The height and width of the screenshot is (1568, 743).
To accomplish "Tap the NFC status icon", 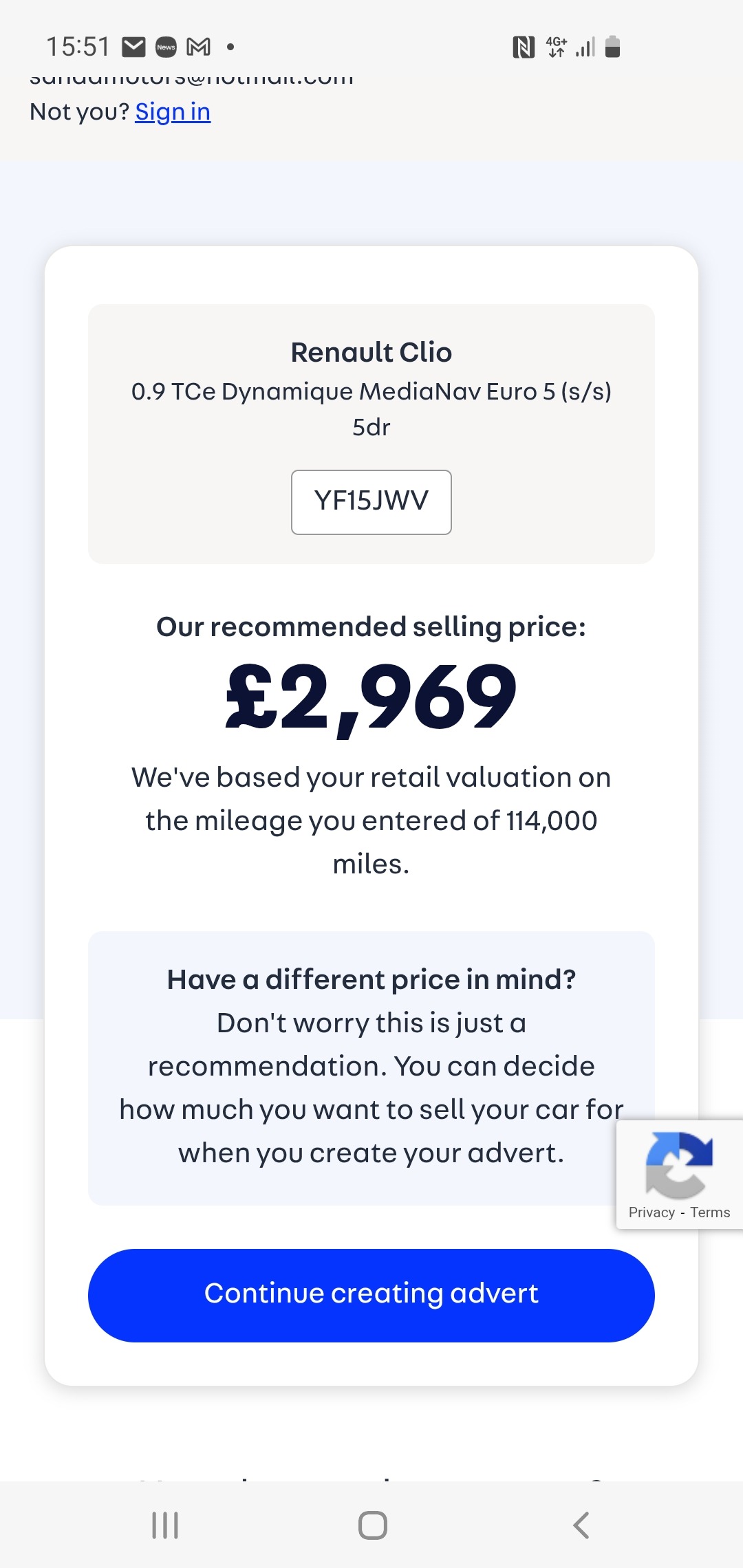I will coord(524,47).
